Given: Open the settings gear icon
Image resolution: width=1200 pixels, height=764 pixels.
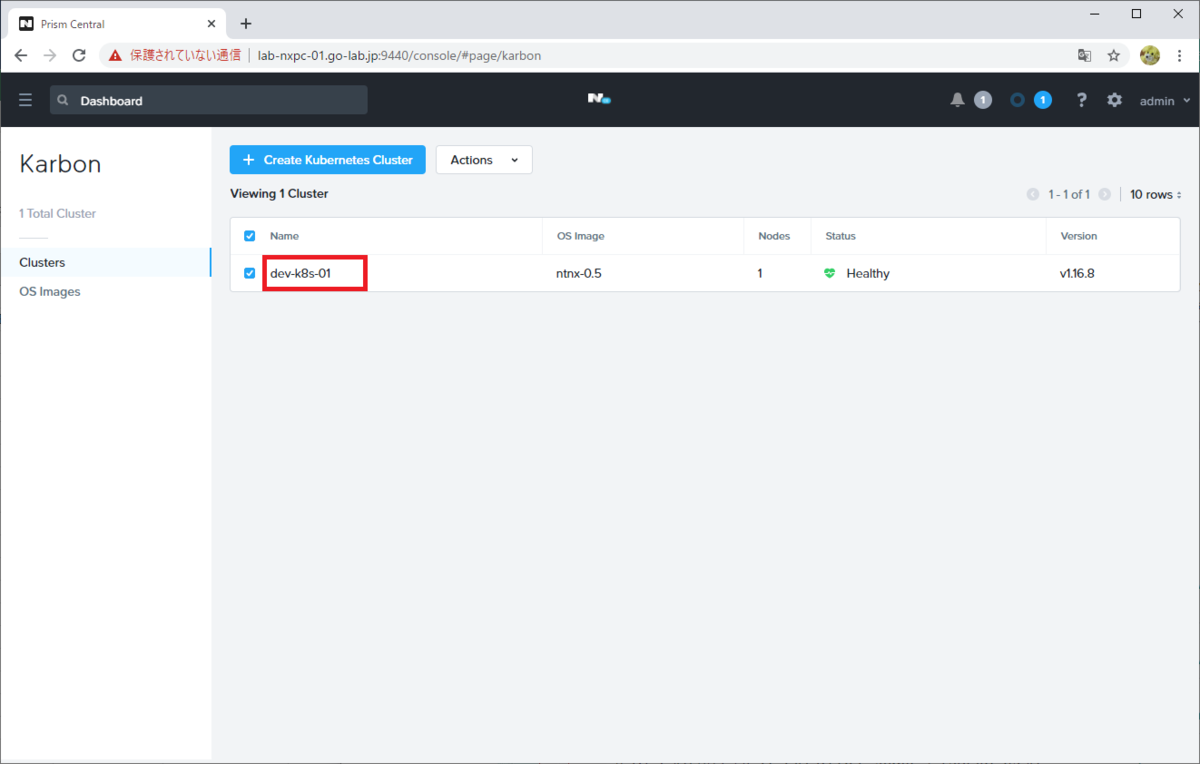Looking at the screenshot, I should click(x=1114, y=100).
